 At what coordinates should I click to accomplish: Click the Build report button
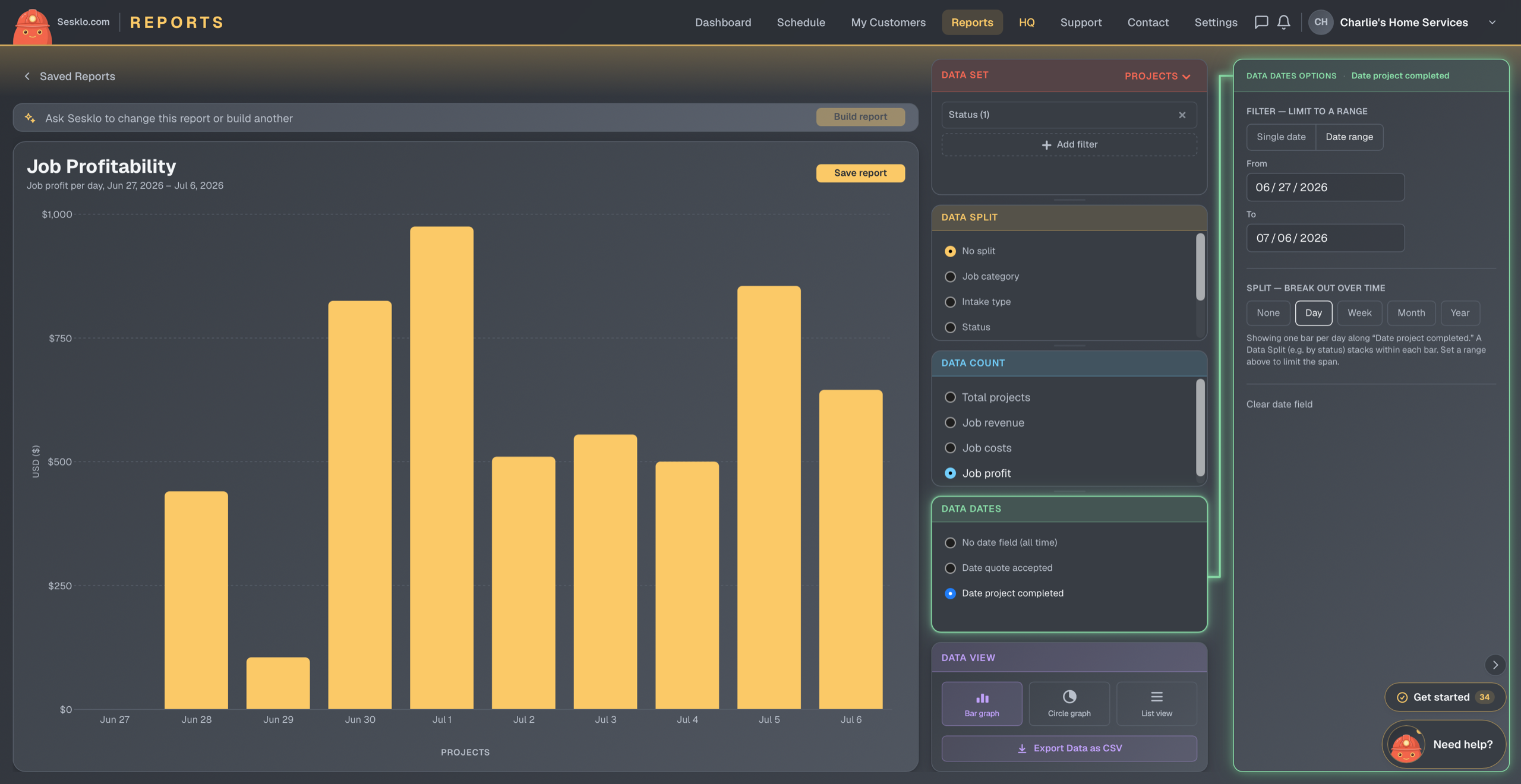coord(860,117)
